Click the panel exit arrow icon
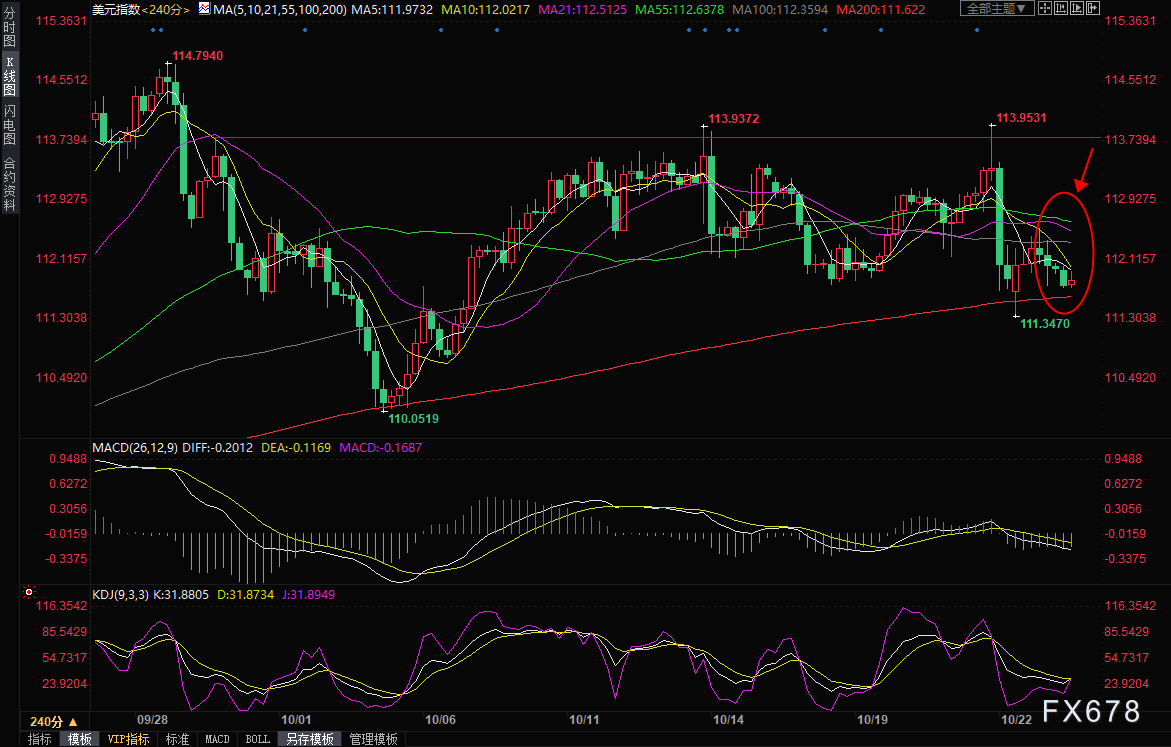 click(x=1091, y=9)
